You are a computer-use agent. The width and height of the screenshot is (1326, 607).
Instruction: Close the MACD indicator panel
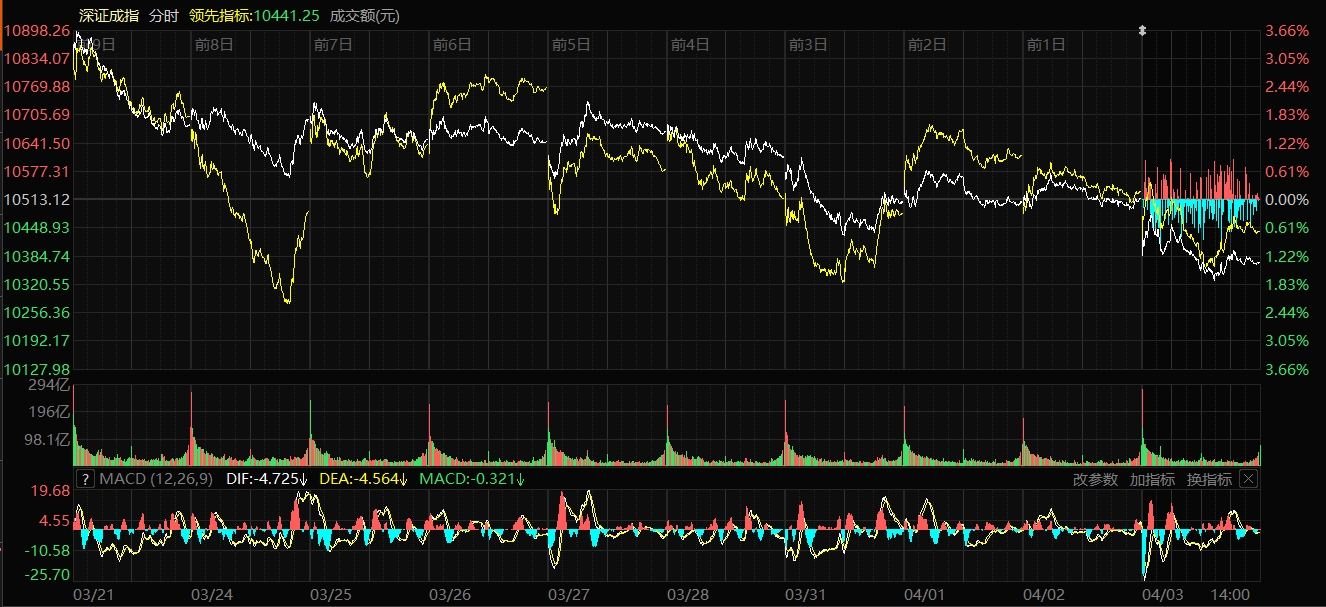point(1248,479)
